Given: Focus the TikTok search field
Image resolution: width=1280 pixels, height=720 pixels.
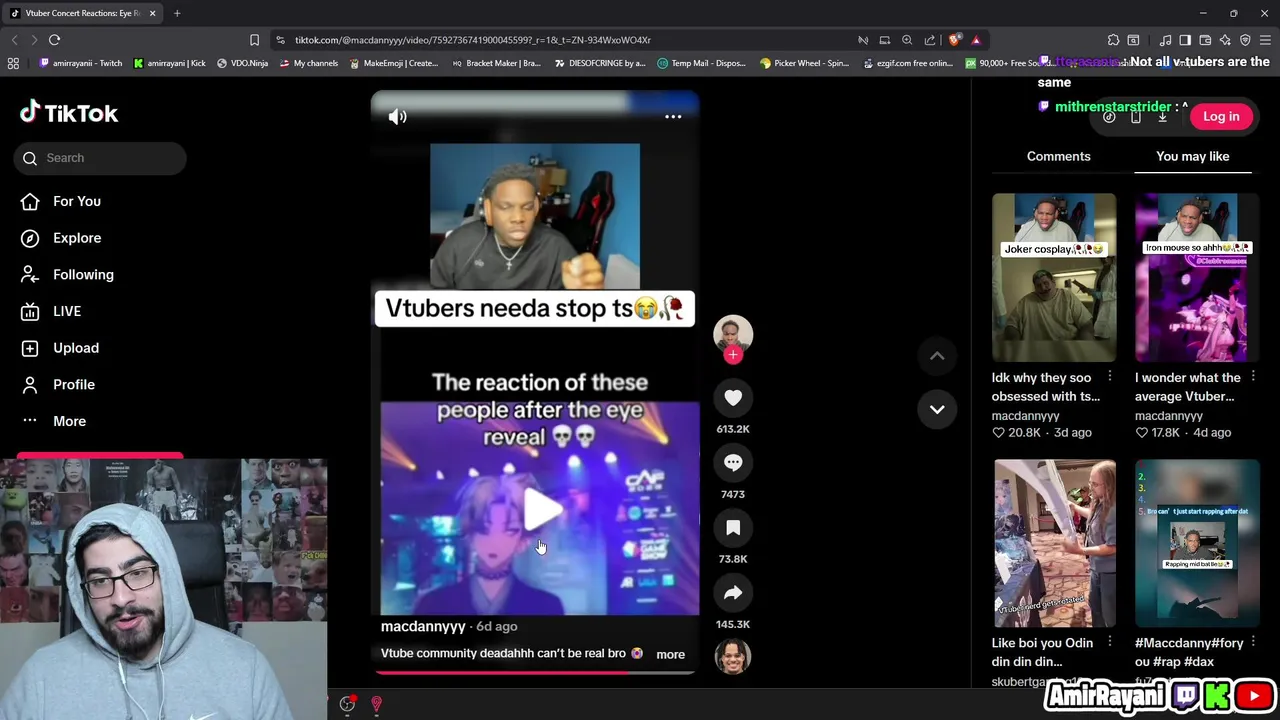Looking at the screenshot, I should tap(100, 158).
